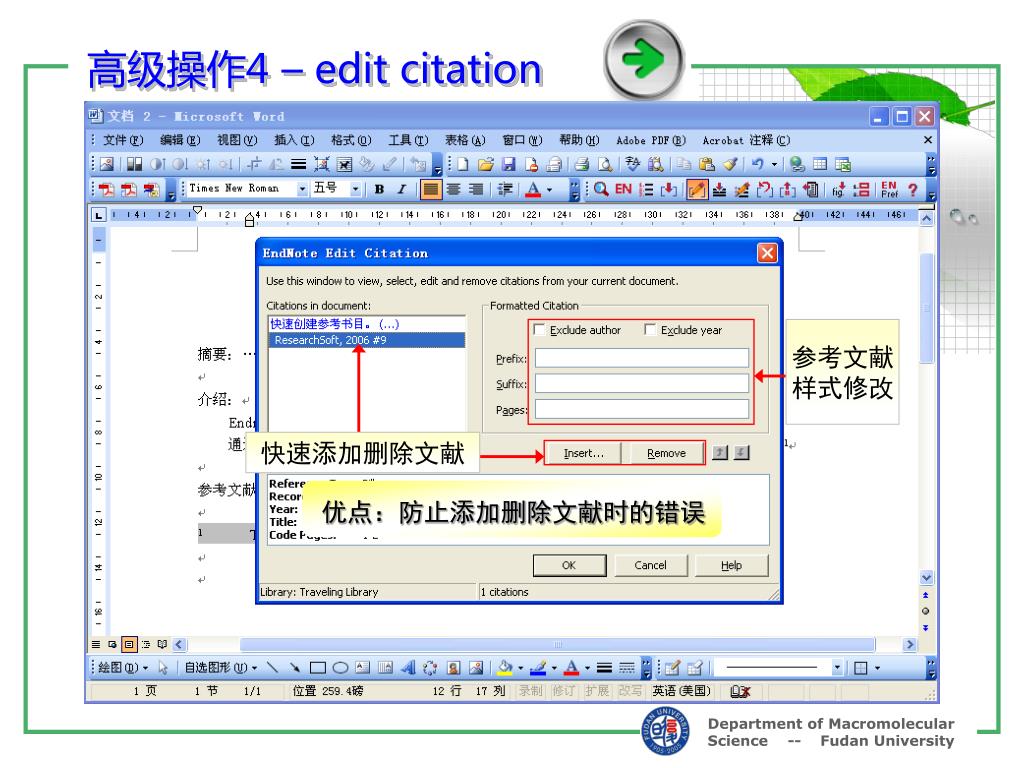This screenshot has width=1024, height=768.
Task: Click the red EndNote Help question mark
Action: click(x=912, y=189)
